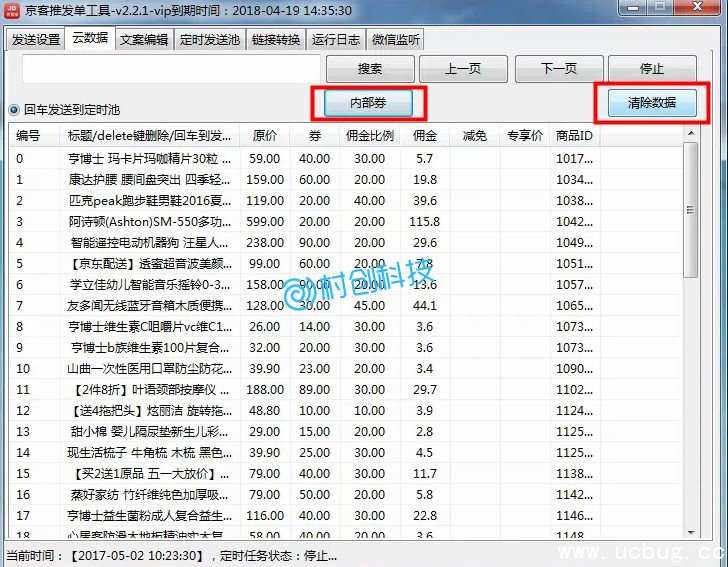
Task: Click the 定时任务状态:停止 status text
Action: click(x=278, y=555)
